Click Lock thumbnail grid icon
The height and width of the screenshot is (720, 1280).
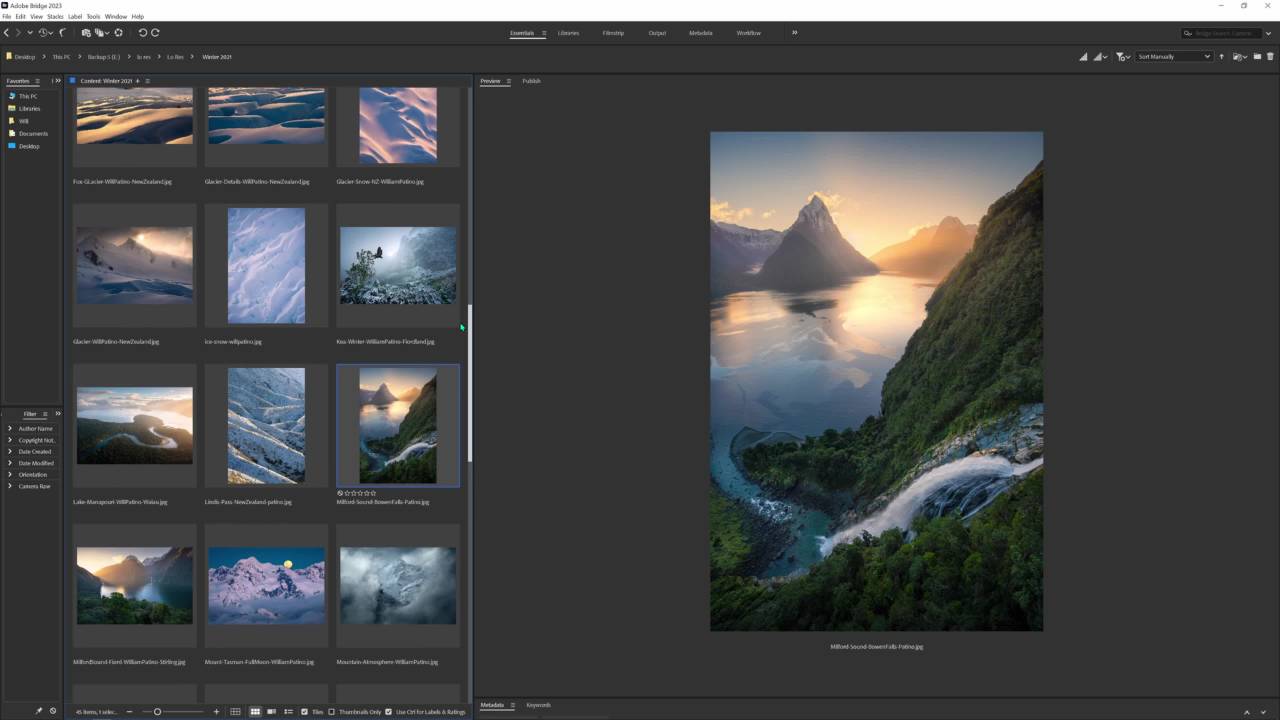click(235, 712)
